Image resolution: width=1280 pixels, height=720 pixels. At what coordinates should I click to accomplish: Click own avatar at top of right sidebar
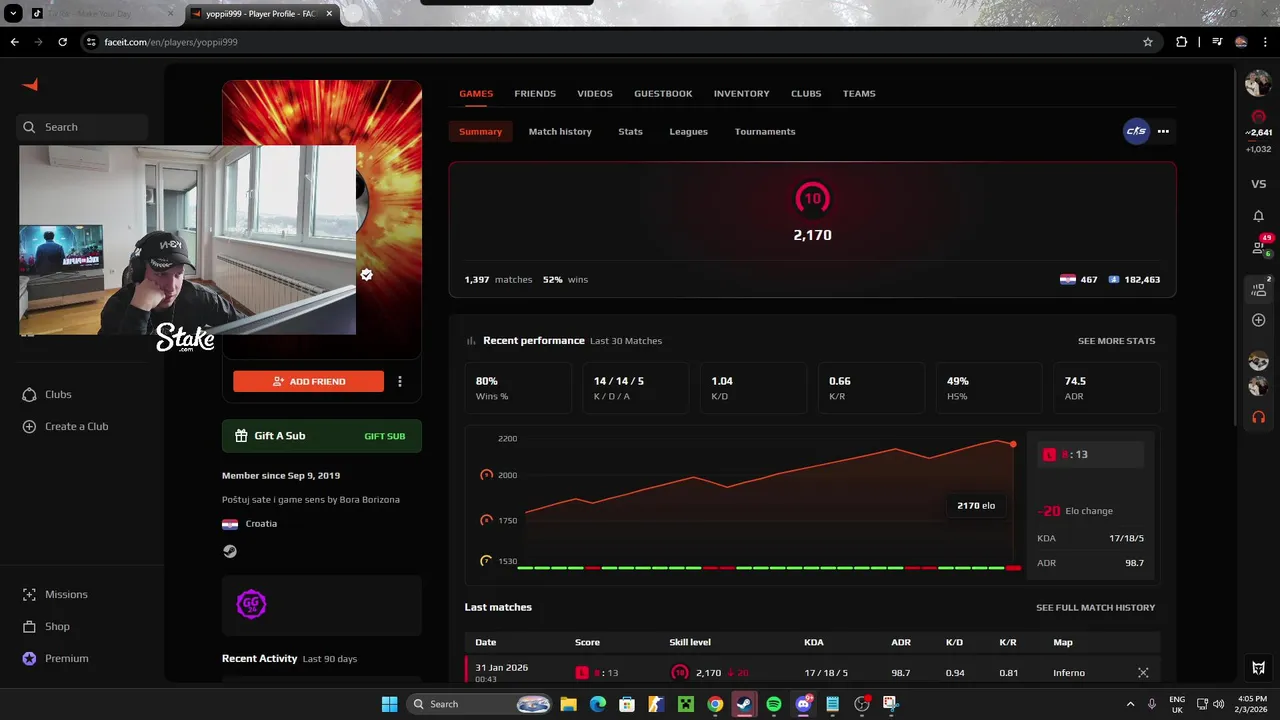pyautogui.click(x=1258, y=84)
